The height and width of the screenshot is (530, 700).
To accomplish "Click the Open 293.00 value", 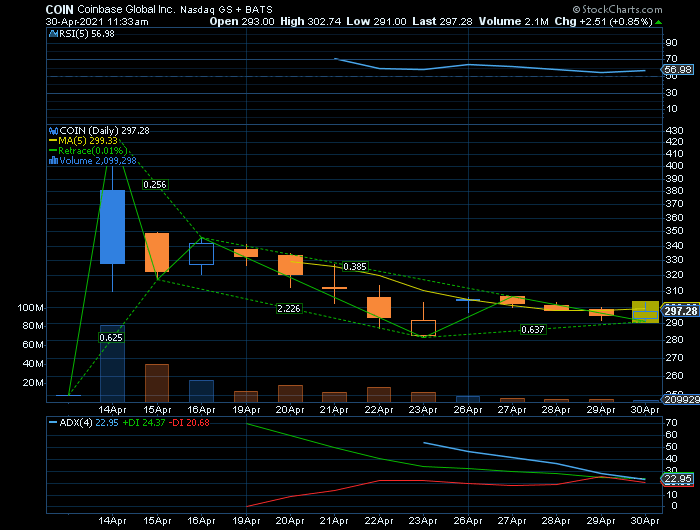I will pyautogui.click(x=242, y=21).
